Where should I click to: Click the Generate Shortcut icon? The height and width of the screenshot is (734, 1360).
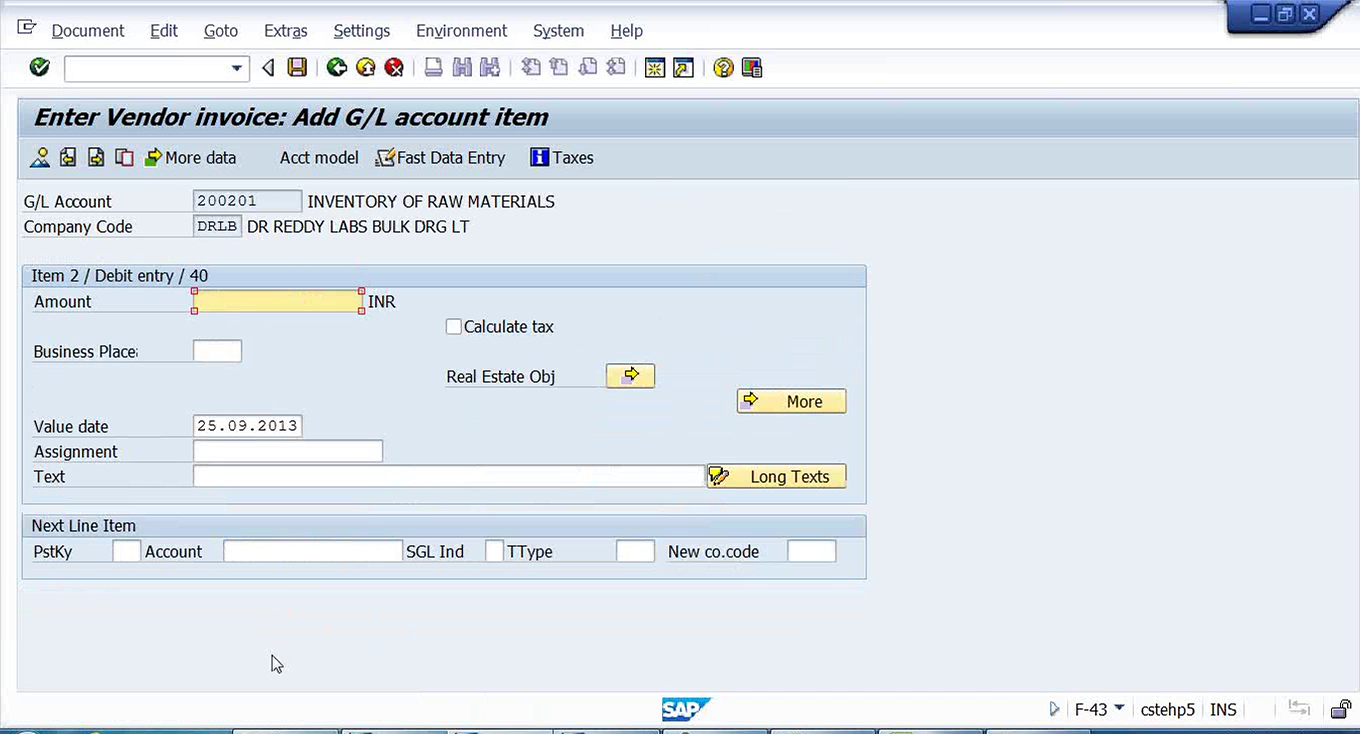[x=683, y=67]
